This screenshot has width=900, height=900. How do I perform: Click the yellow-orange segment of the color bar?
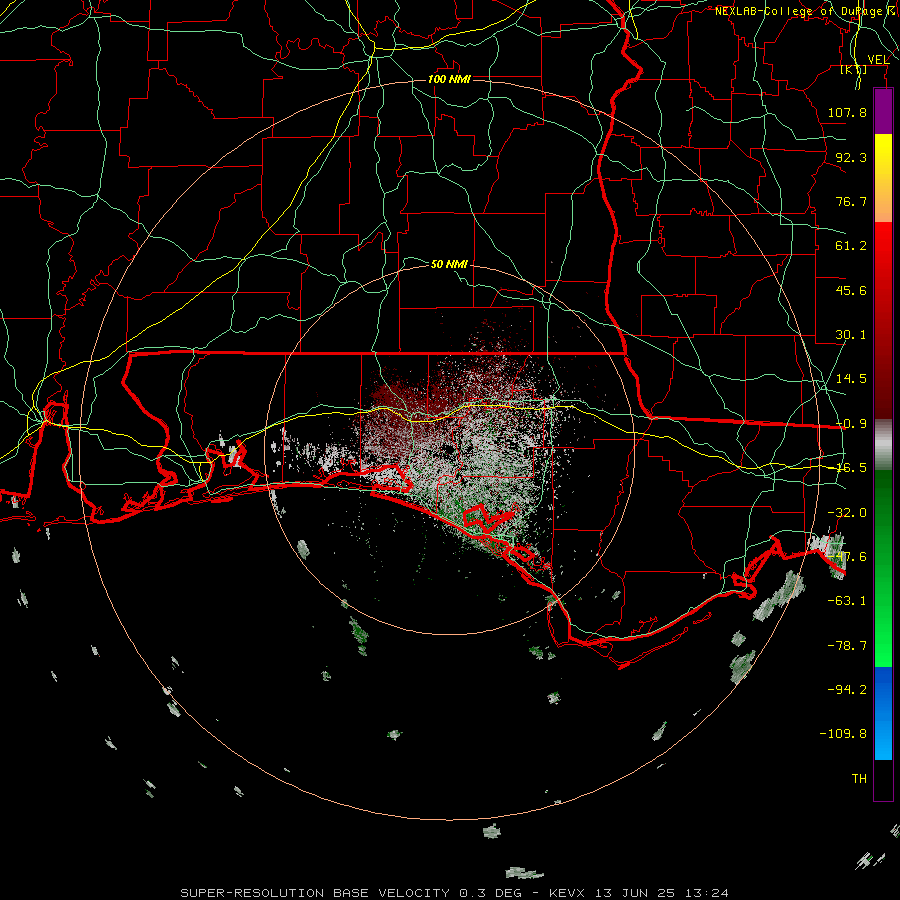[883, 179]
